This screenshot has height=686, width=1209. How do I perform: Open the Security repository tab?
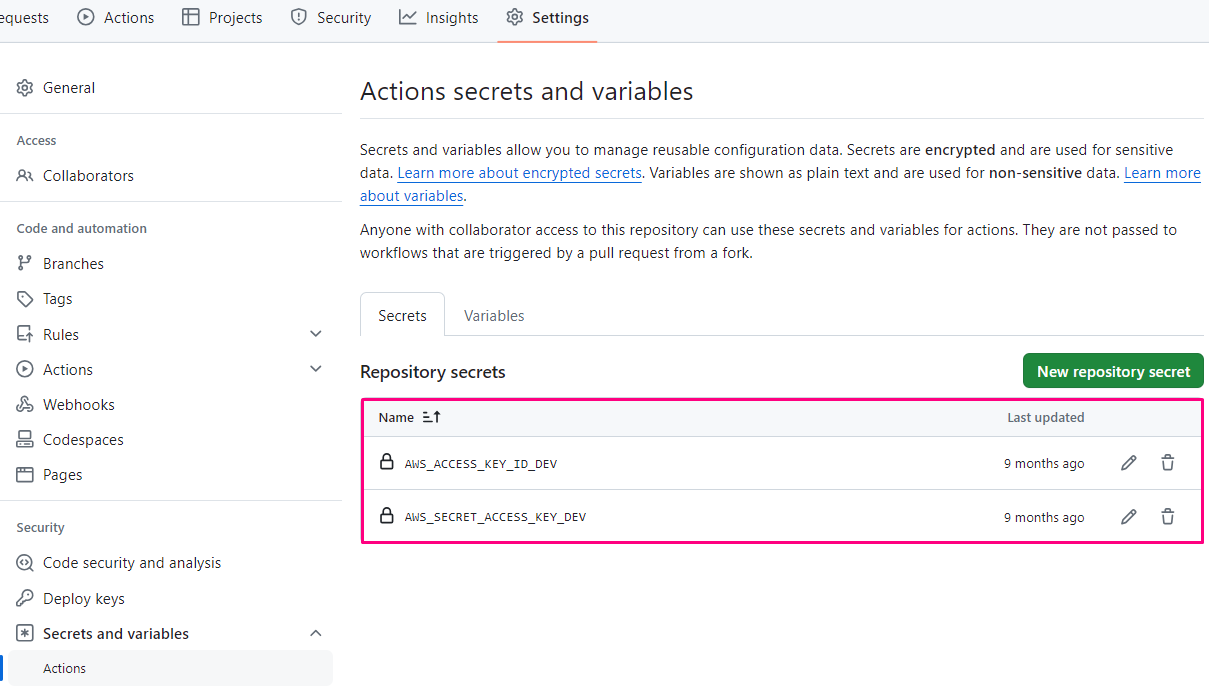(331, 18)
